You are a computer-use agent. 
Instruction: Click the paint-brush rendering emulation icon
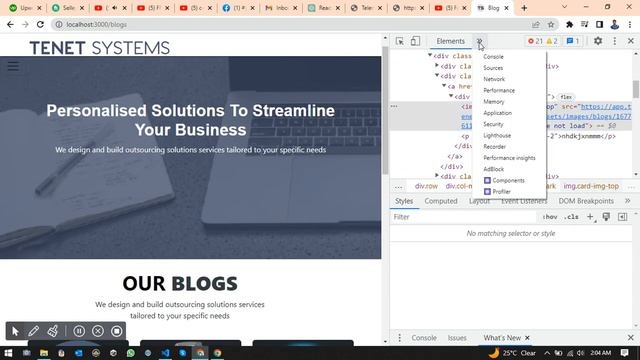(x=606, y=217)
